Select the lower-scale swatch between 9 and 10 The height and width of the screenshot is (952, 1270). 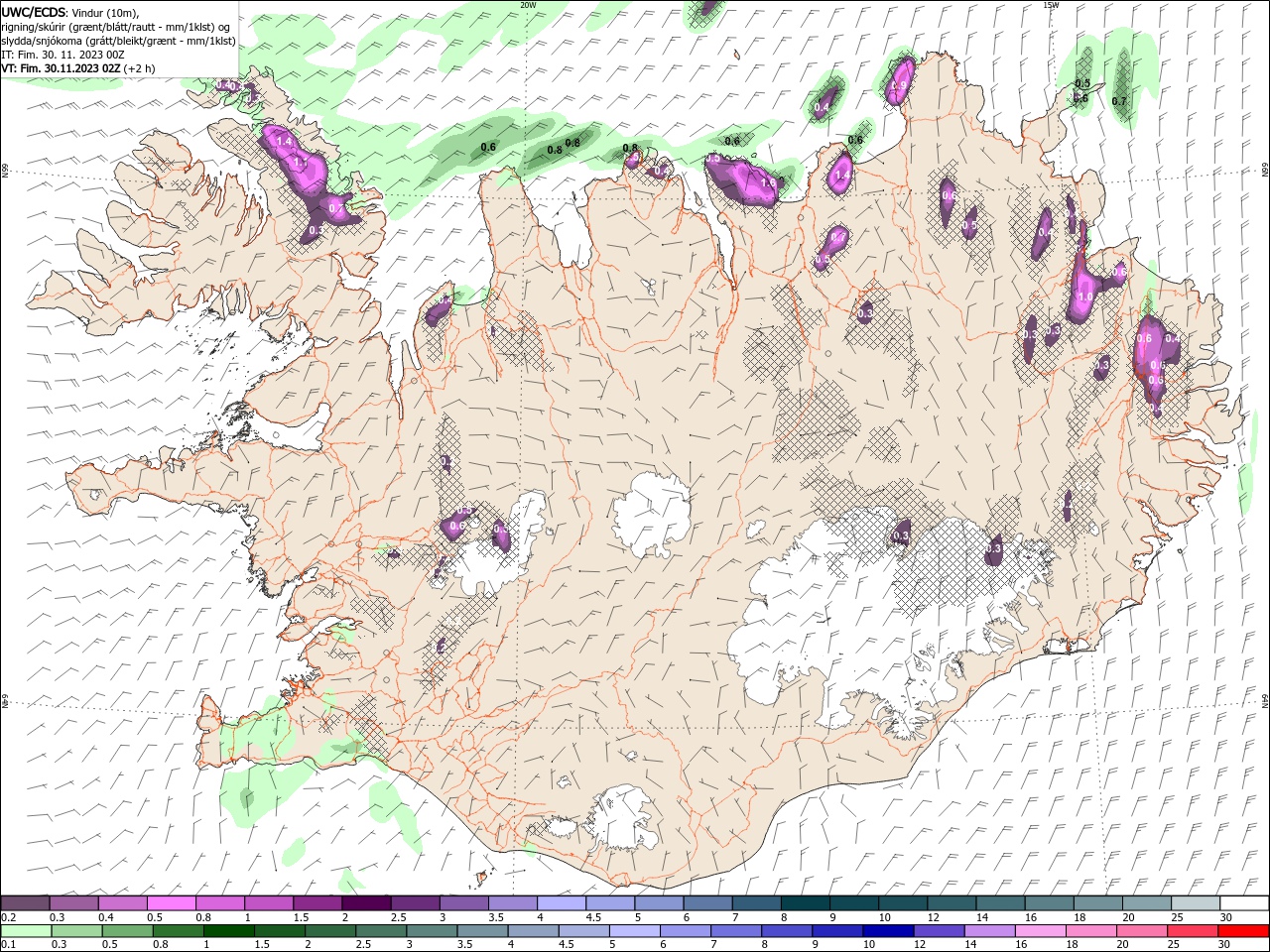pyautogui.click(x=836, y=931)
